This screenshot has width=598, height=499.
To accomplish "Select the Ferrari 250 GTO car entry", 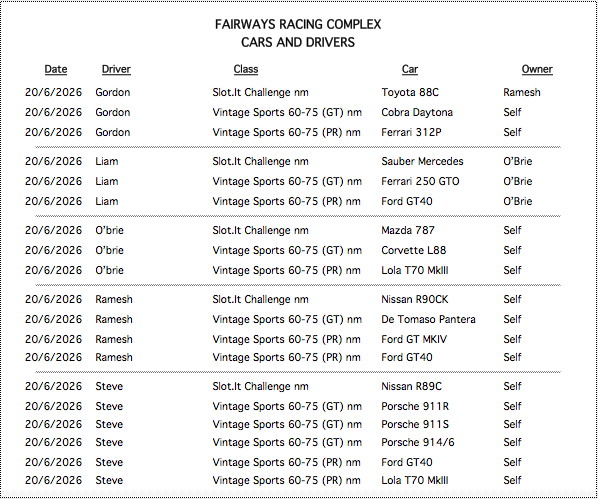I will (x=420, y=181).
